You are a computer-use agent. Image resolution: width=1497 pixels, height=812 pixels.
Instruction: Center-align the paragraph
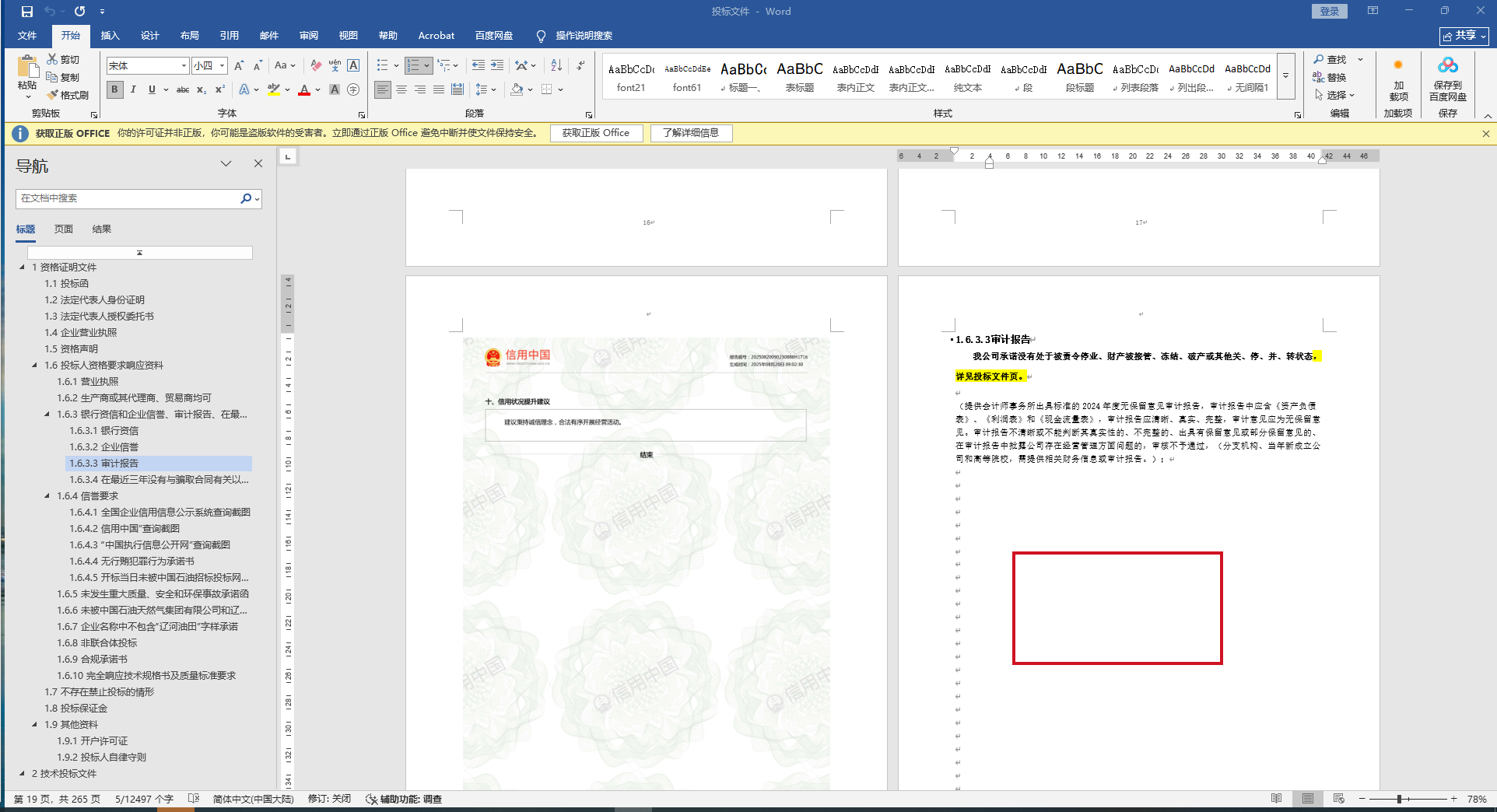tap(401, 90)
